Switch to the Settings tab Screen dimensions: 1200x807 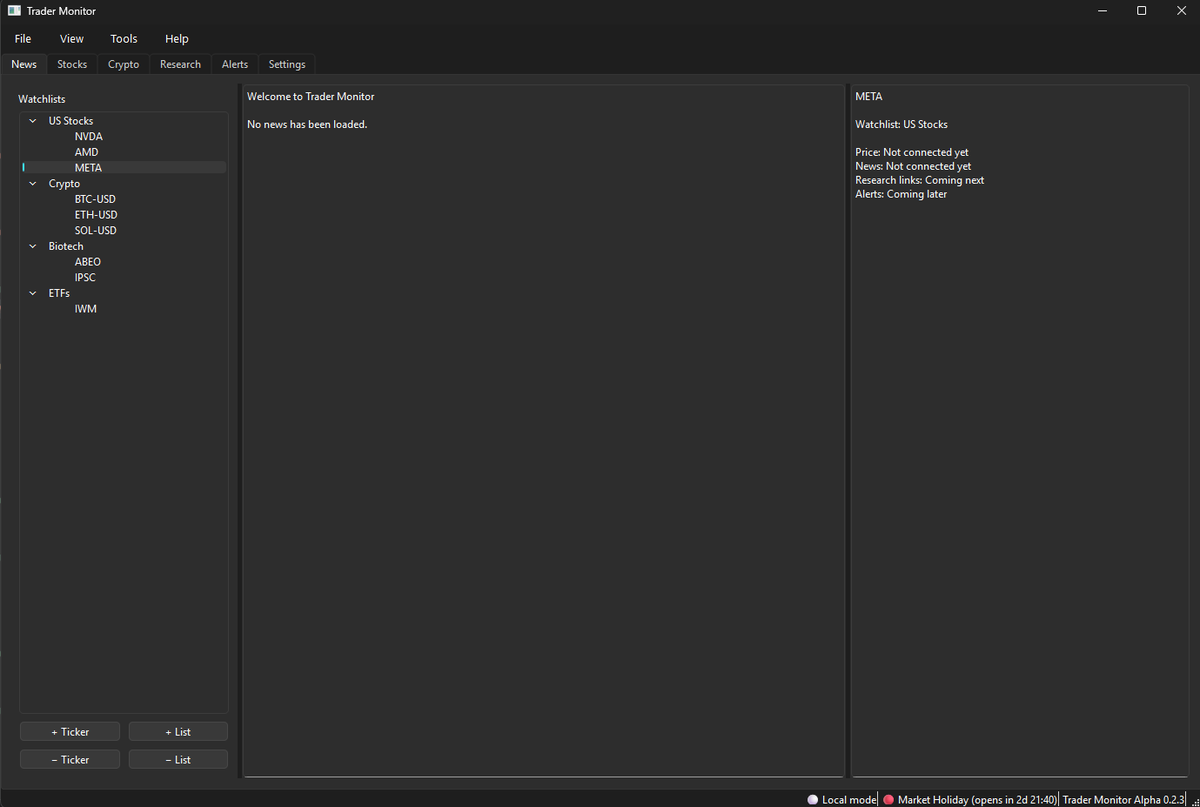(287, 64)
